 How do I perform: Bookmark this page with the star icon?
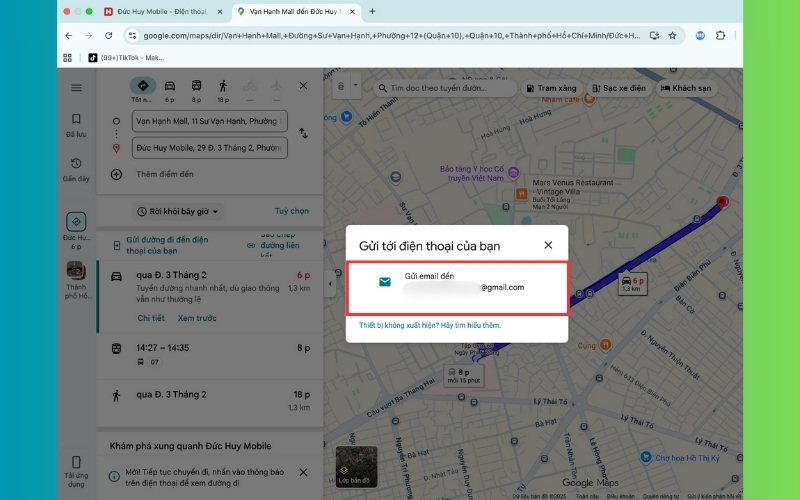coord(672,35)
